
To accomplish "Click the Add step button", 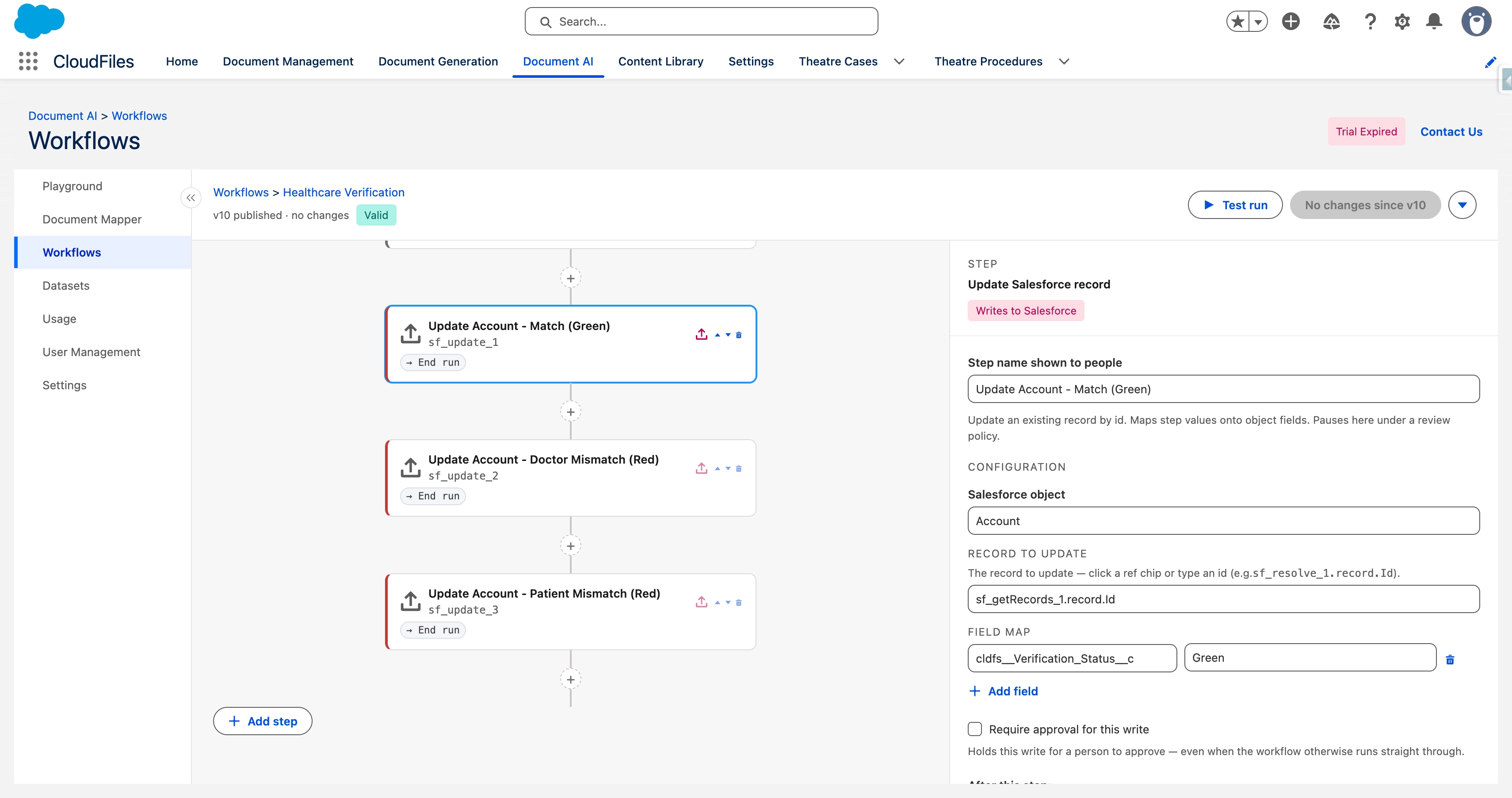I will [262, 721].
